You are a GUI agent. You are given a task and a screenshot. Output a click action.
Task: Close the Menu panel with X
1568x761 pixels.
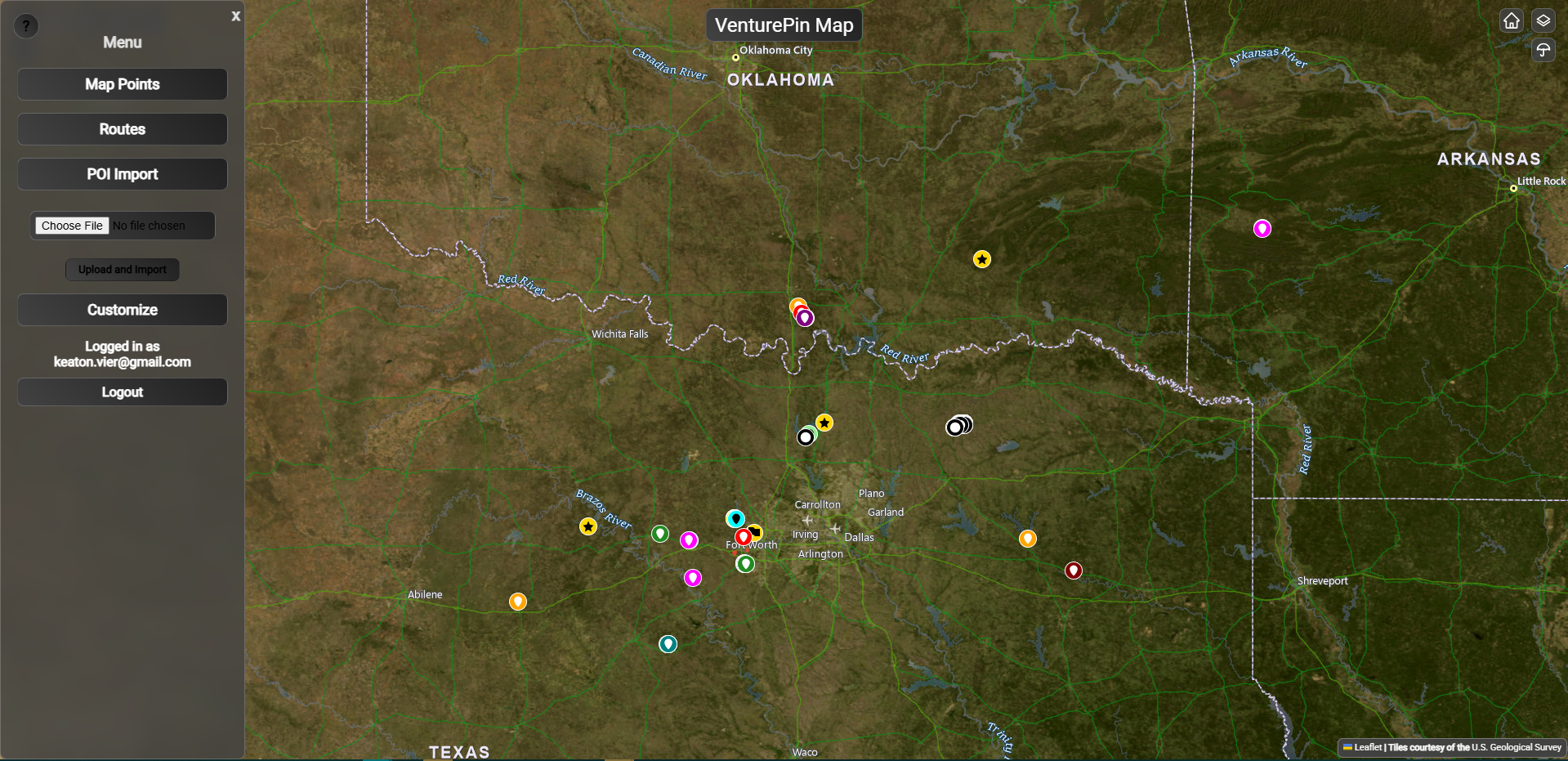(x=235, y=16)
